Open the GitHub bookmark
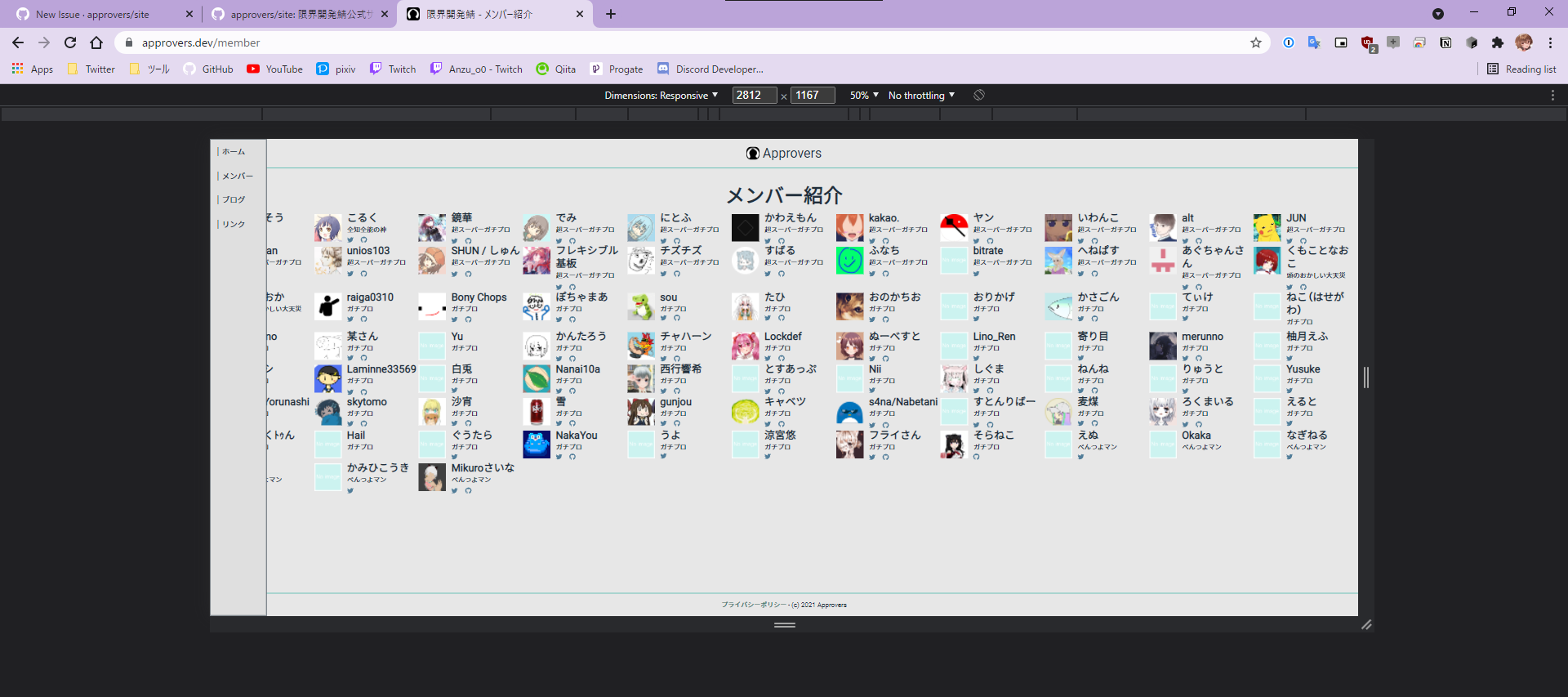The height and width of the screenshot is (697, 1568). pyautogui.click(x=208, y=69)
